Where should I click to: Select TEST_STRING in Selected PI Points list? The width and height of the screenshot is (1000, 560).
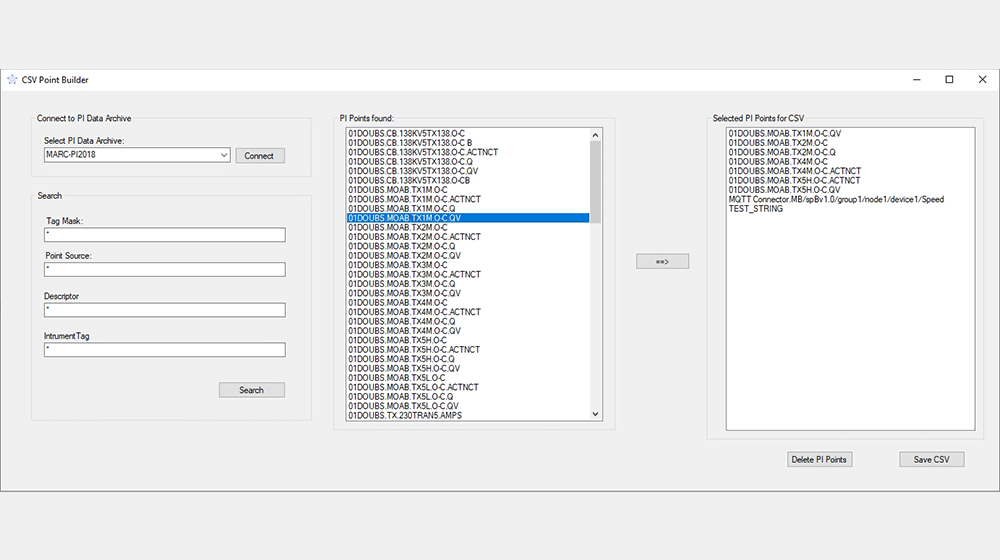pyautogui.click(x=850, y=209)
